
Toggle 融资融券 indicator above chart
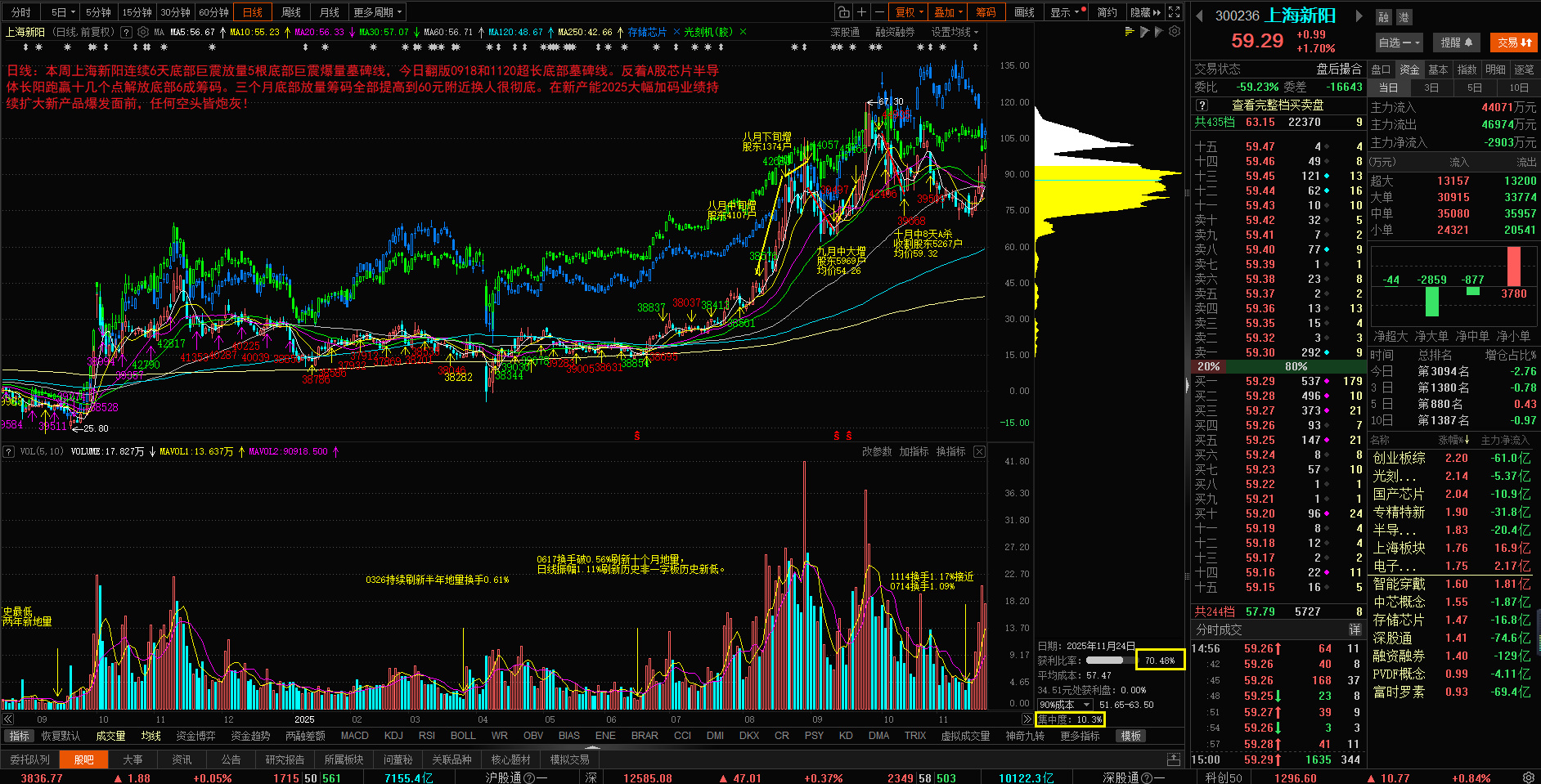coord(895,32)
